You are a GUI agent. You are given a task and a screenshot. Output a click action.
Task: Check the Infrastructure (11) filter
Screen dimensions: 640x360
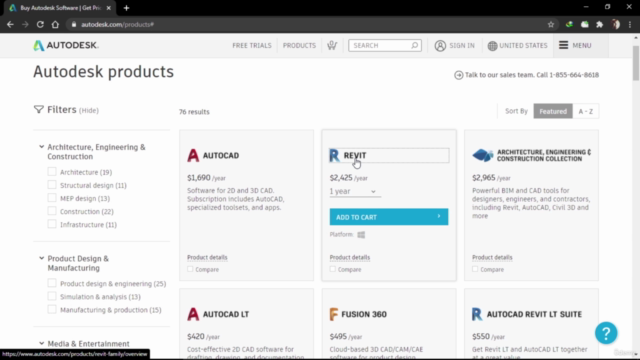click(x=52, y=224)
